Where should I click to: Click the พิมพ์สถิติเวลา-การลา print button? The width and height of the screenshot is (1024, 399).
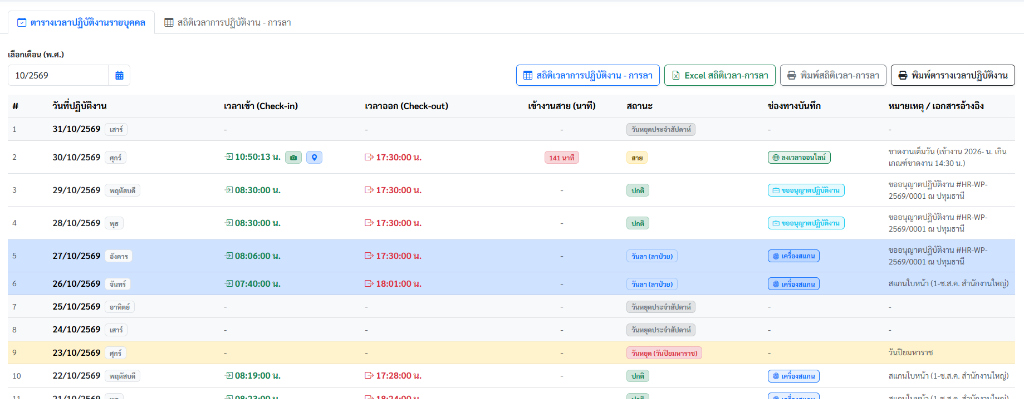(x=833, y=76)
